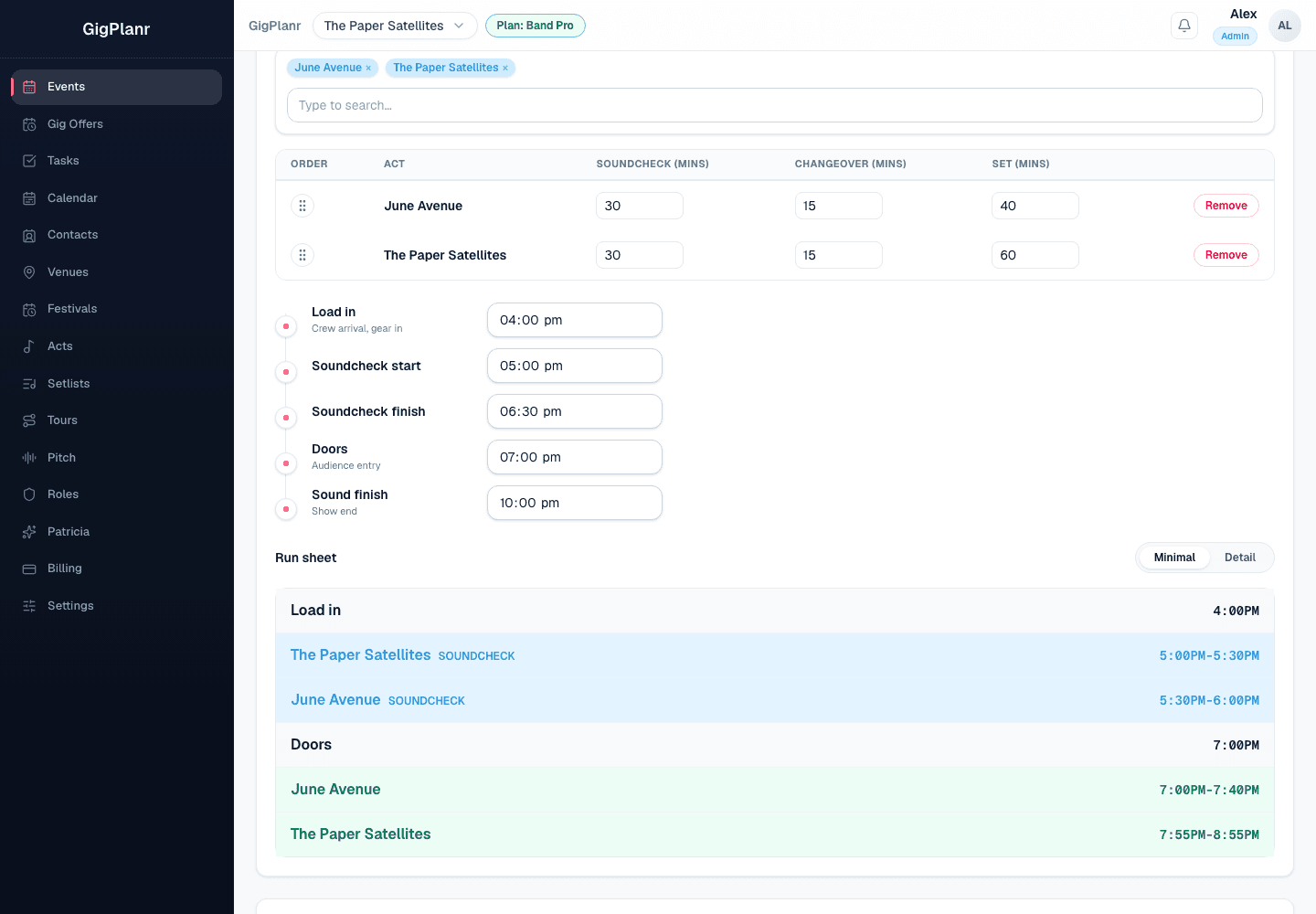Open The Paper Satellites band switcher dropdown
Image resolution: width=1316 pixels, height=914 pixels.
[x=395, y=26]
